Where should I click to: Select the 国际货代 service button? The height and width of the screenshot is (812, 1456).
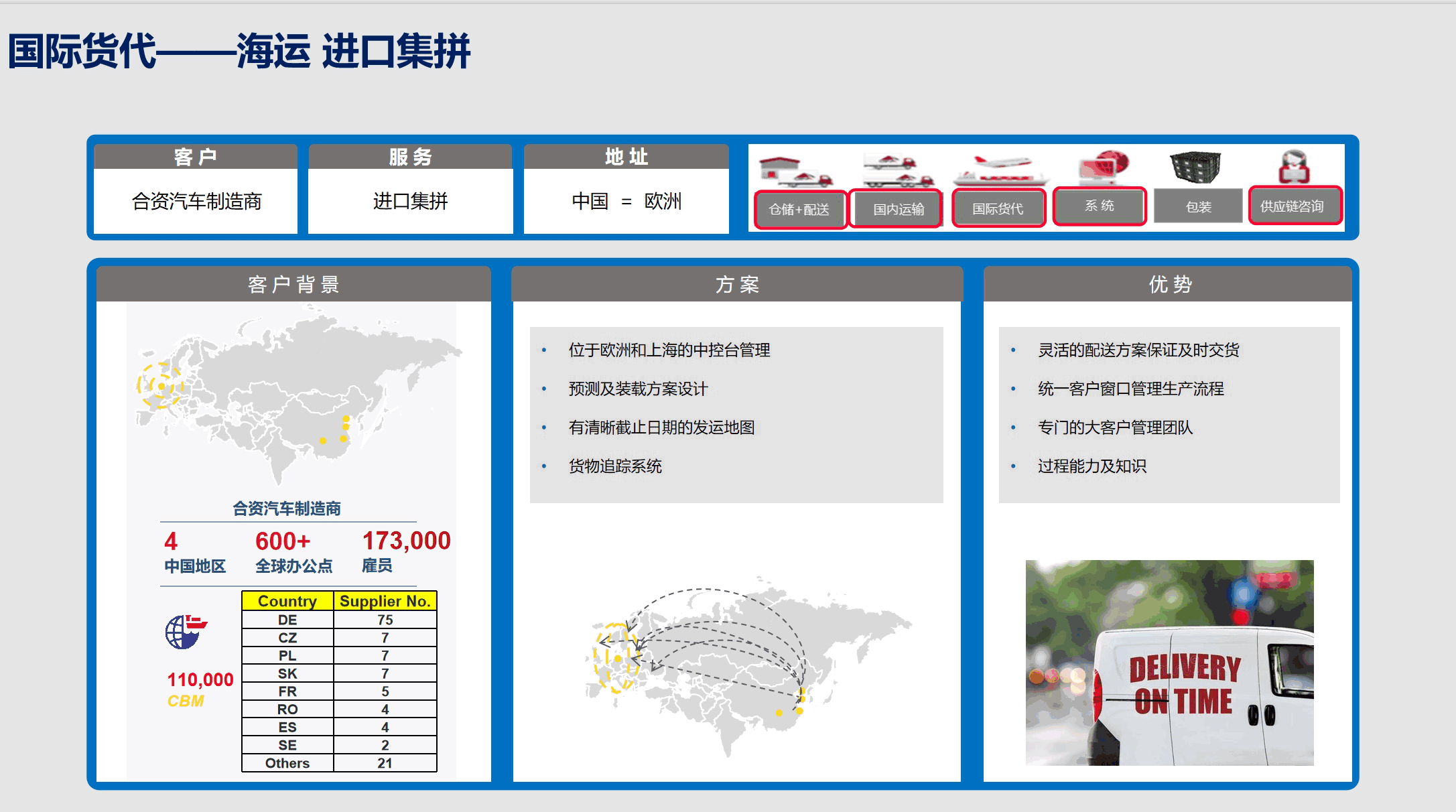click(x=998, y=209)
